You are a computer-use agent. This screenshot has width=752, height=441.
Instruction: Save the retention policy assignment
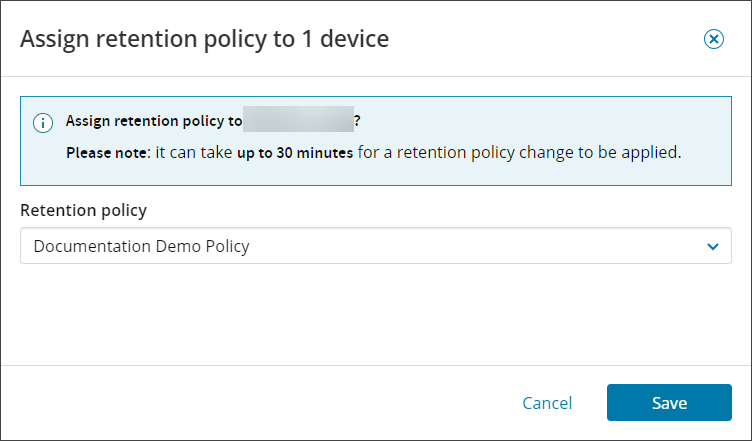pos(669,403)
